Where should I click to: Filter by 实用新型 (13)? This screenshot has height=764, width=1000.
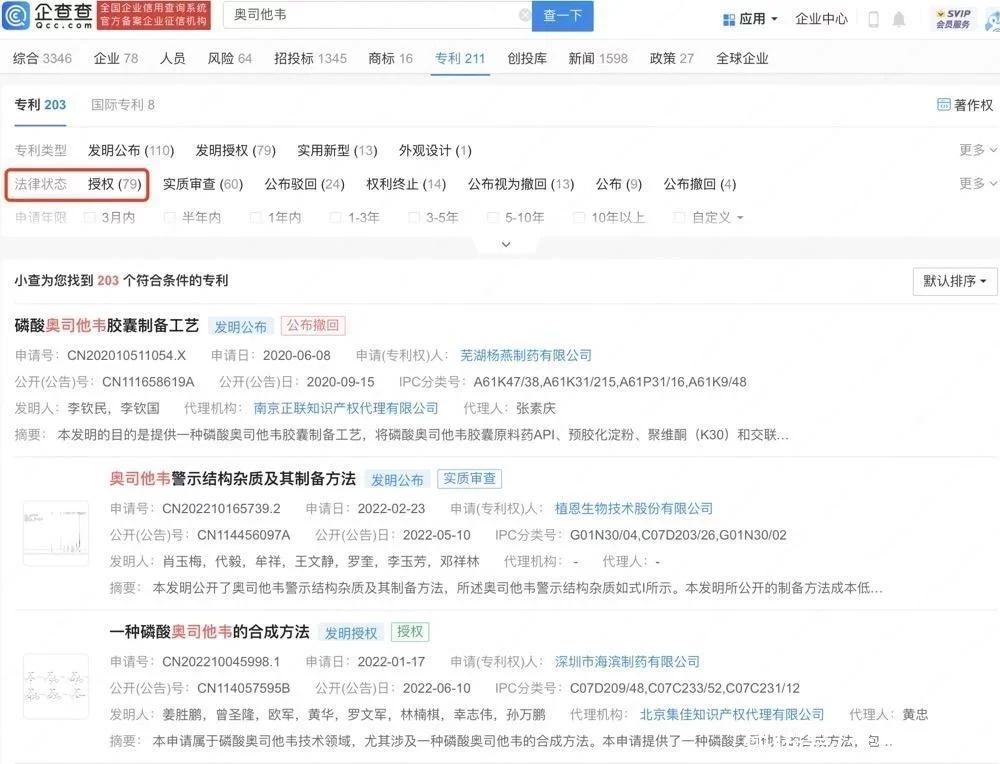(x=337, y=151)
